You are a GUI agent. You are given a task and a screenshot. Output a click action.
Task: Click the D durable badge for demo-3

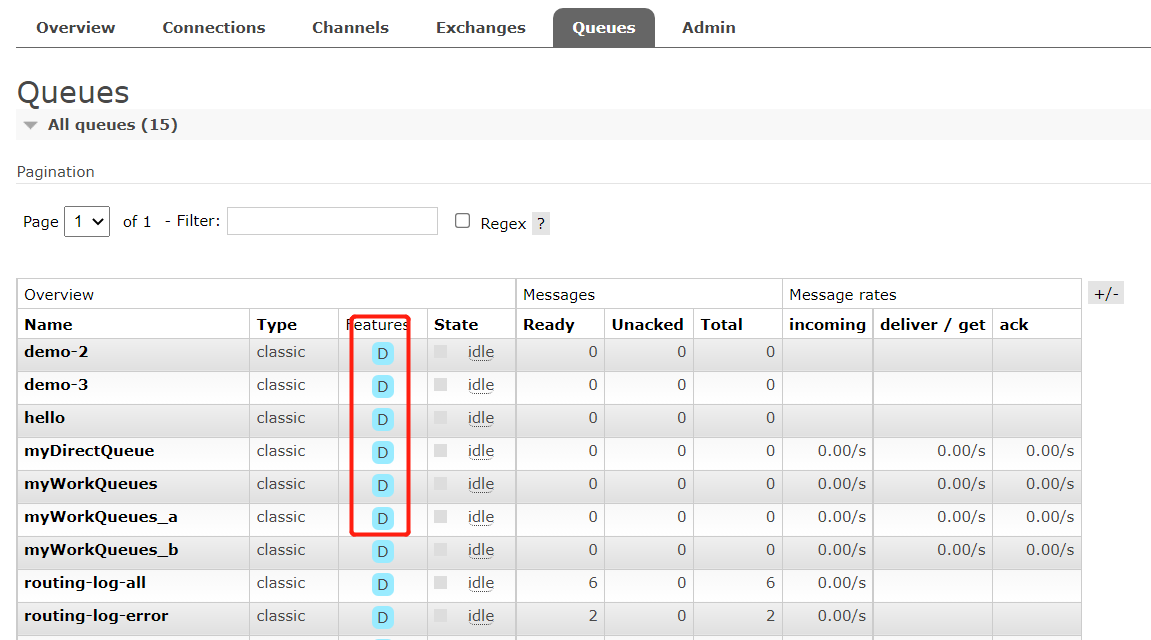[382, 387]
